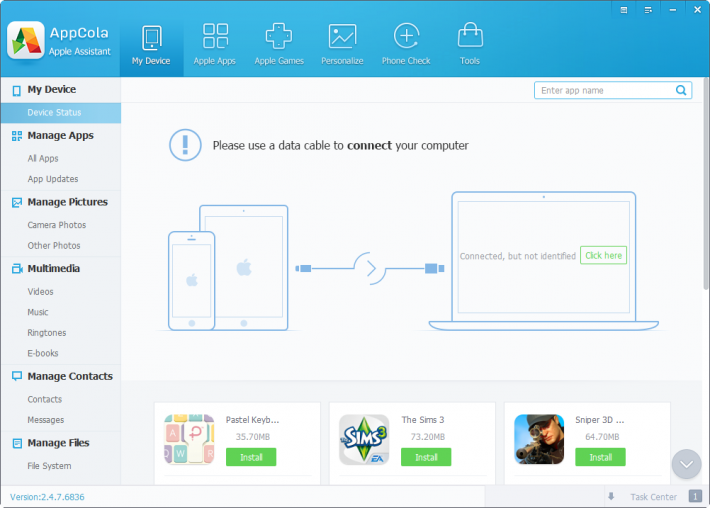Image resolution: width=710 pixels, height=508 pixels.
Task: Click the 64.70MB size text
Action: (x=602, y=437)
